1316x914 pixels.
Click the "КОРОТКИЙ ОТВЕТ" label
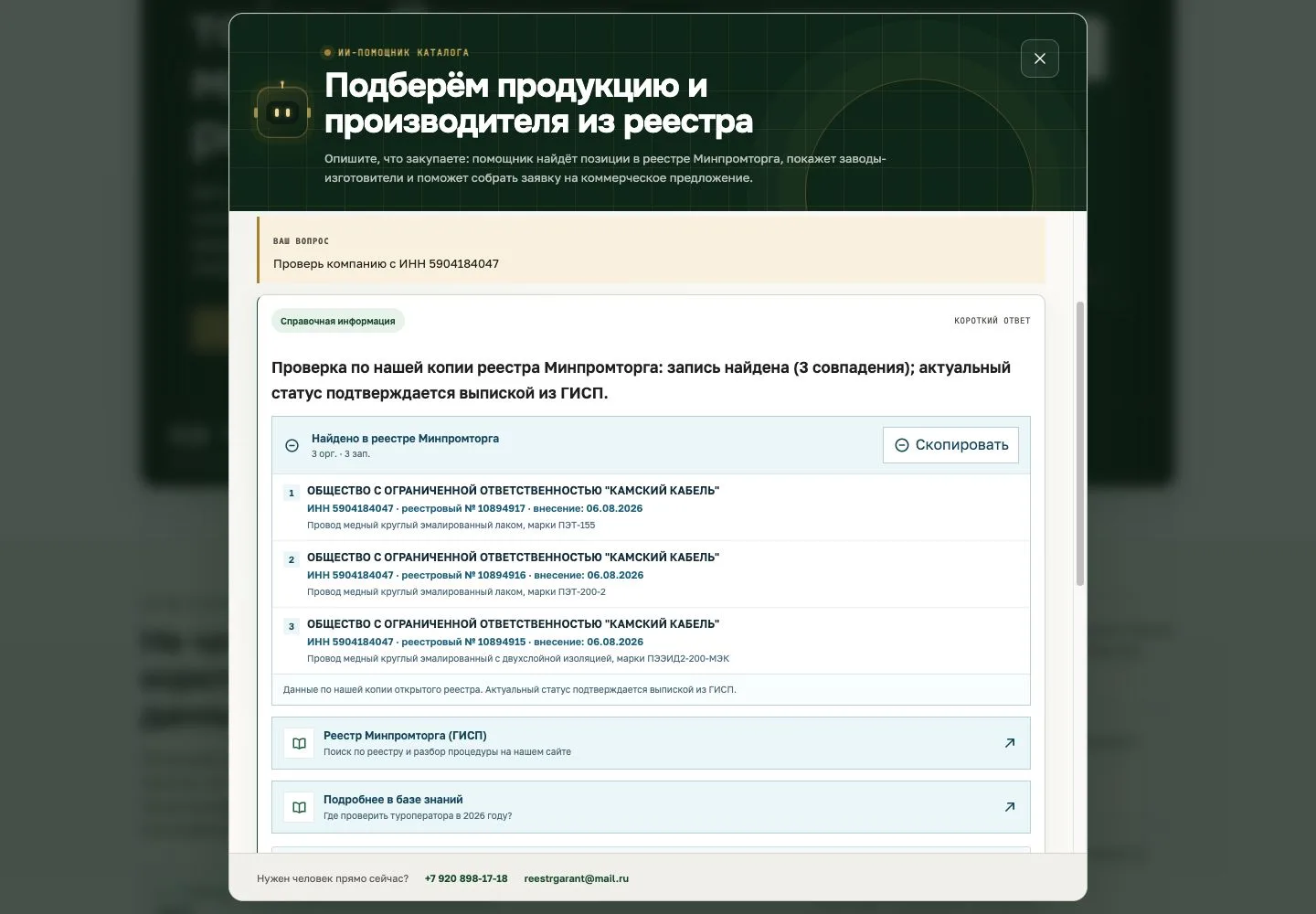click(992, 321)
